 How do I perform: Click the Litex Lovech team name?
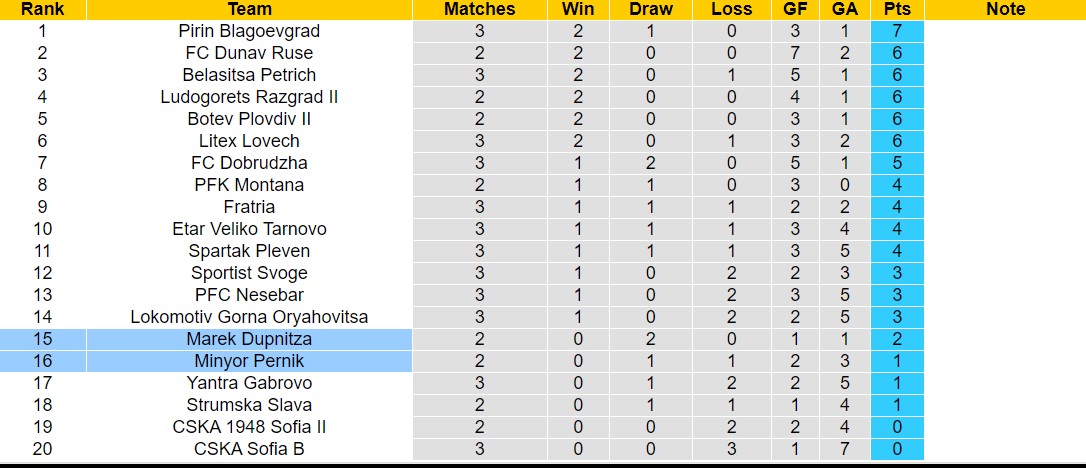click(x=249, y=141)
